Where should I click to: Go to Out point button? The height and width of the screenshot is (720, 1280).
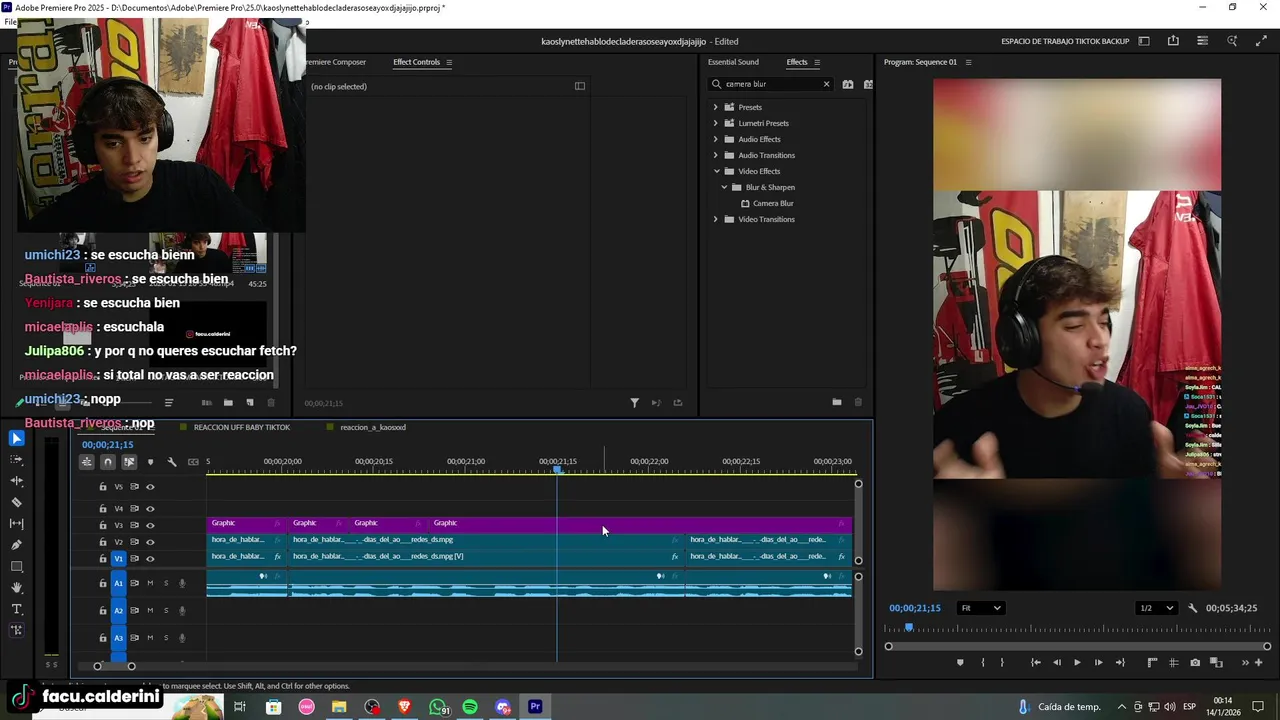[x=1120, y=662]
